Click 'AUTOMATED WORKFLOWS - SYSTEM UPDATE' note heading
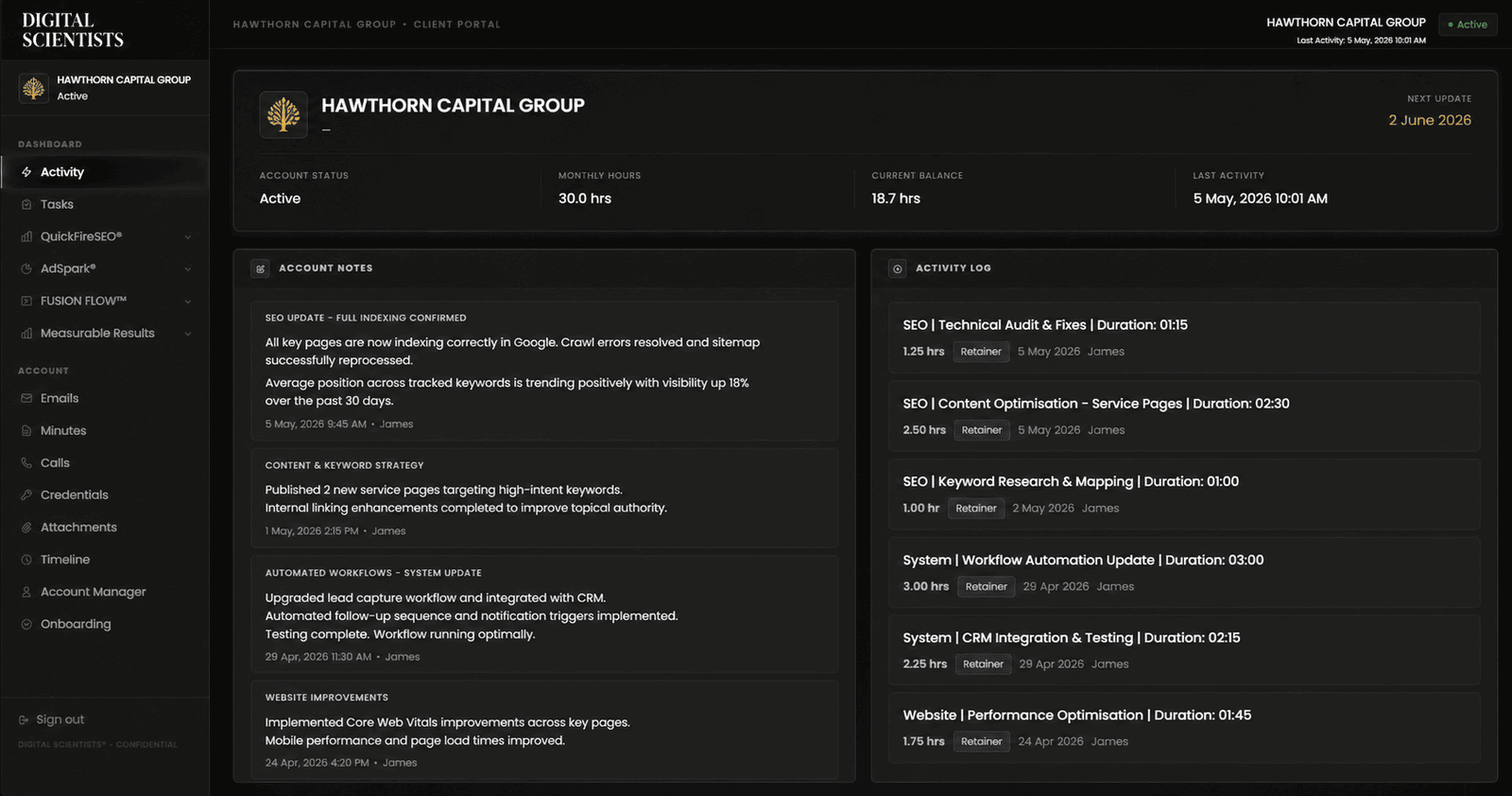The height and width of the screenshot is (796, 1512). click(373, 574)
